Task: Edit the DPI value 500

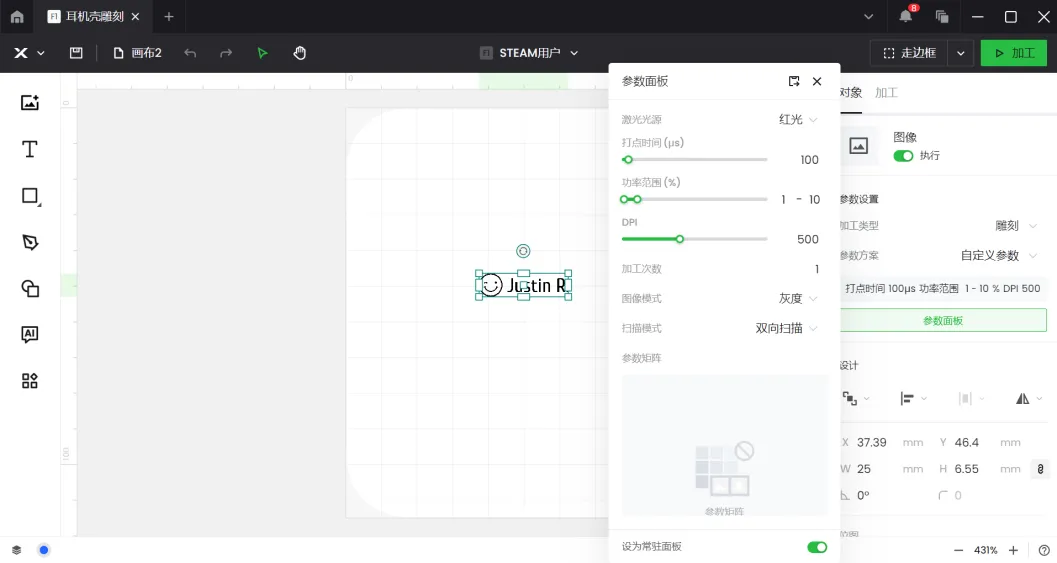Action: [808, 239]
